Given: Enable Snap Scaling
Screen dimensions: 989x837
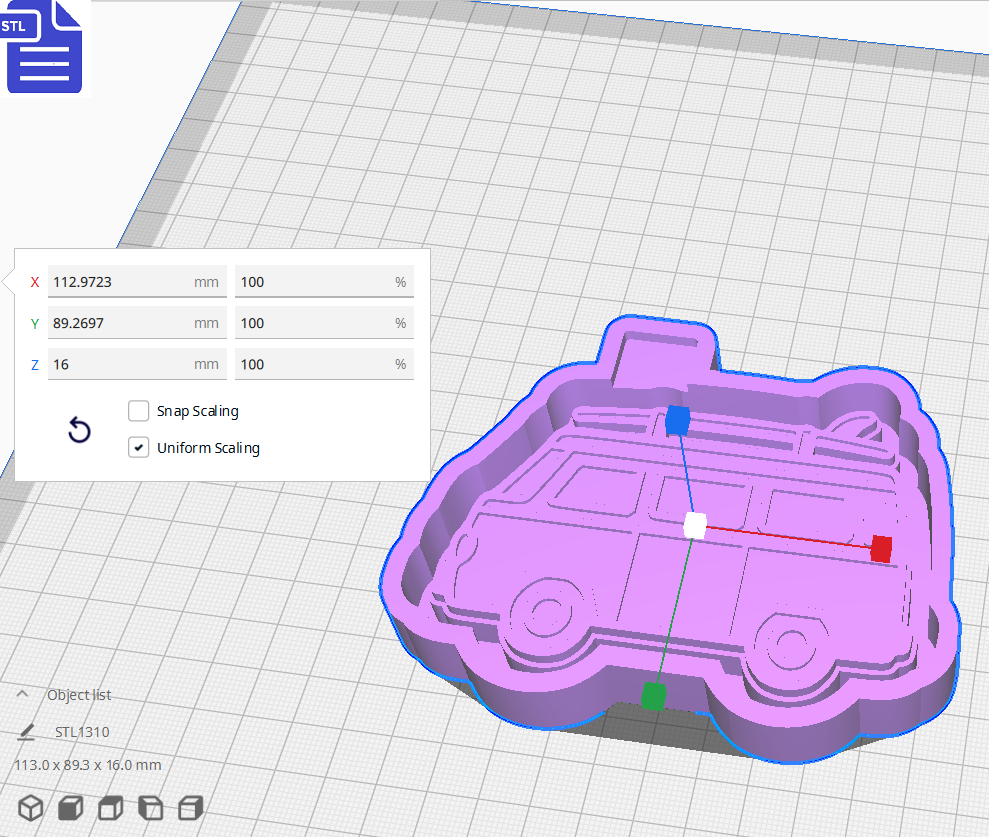Looking at the screenshot, I should (x=138, y=410).
